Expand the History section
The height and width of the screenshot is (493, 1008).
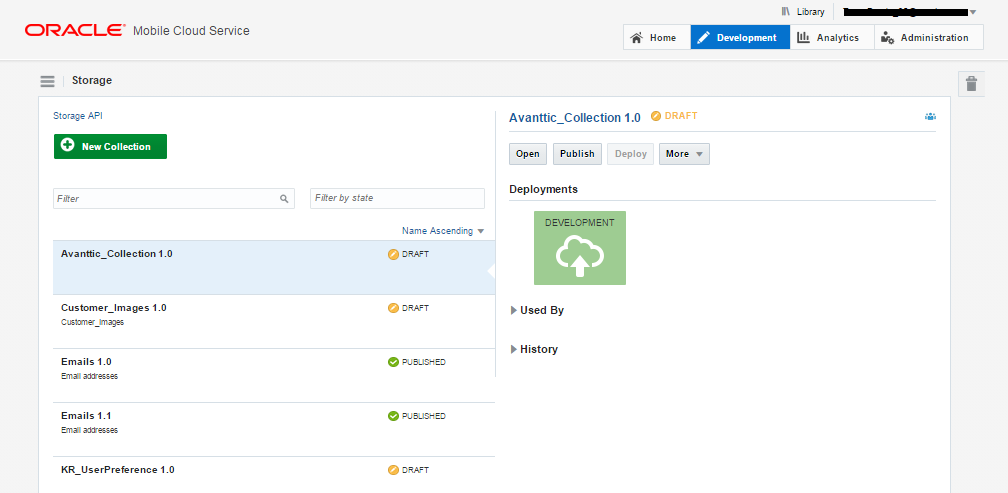click(x=534, y=349)
